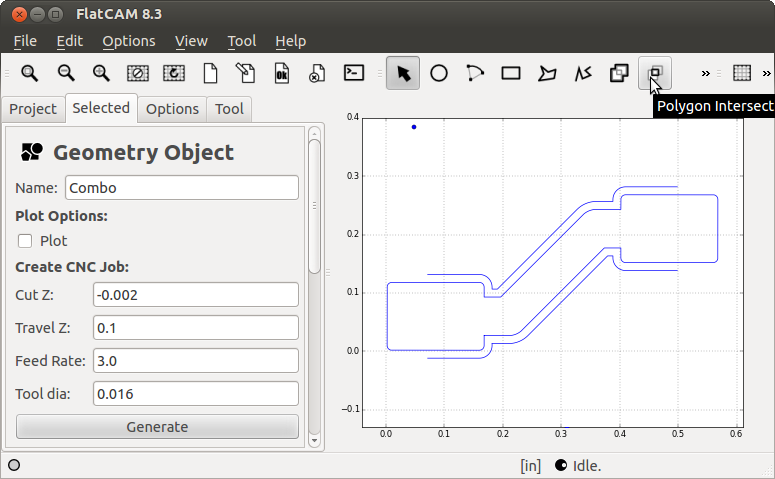Click the Replot toolbar icon
The image size is (775, 479).
pos(173,73)
